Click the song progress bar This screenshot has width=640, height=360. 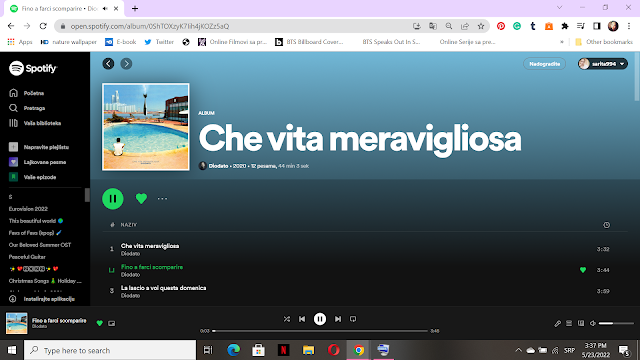tap(320, 331)
